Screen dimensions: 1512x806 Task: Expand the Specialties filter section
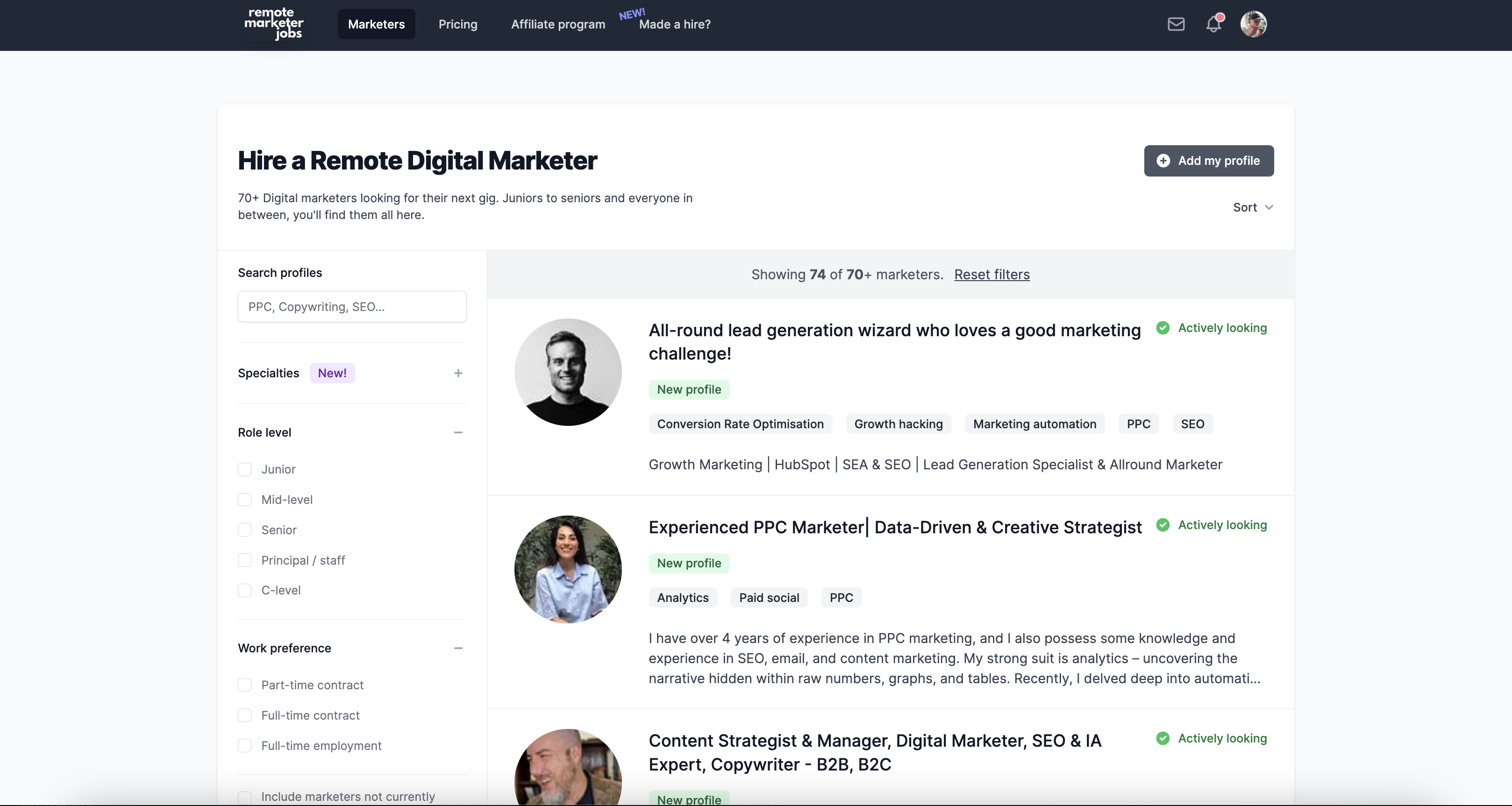click(458, 373)
